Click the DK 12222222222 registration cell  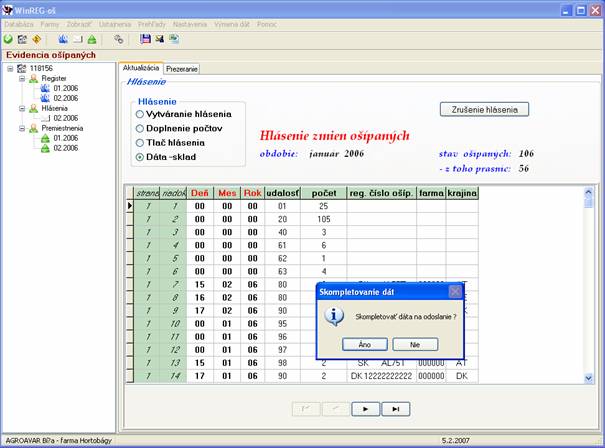tap(382, 376)
